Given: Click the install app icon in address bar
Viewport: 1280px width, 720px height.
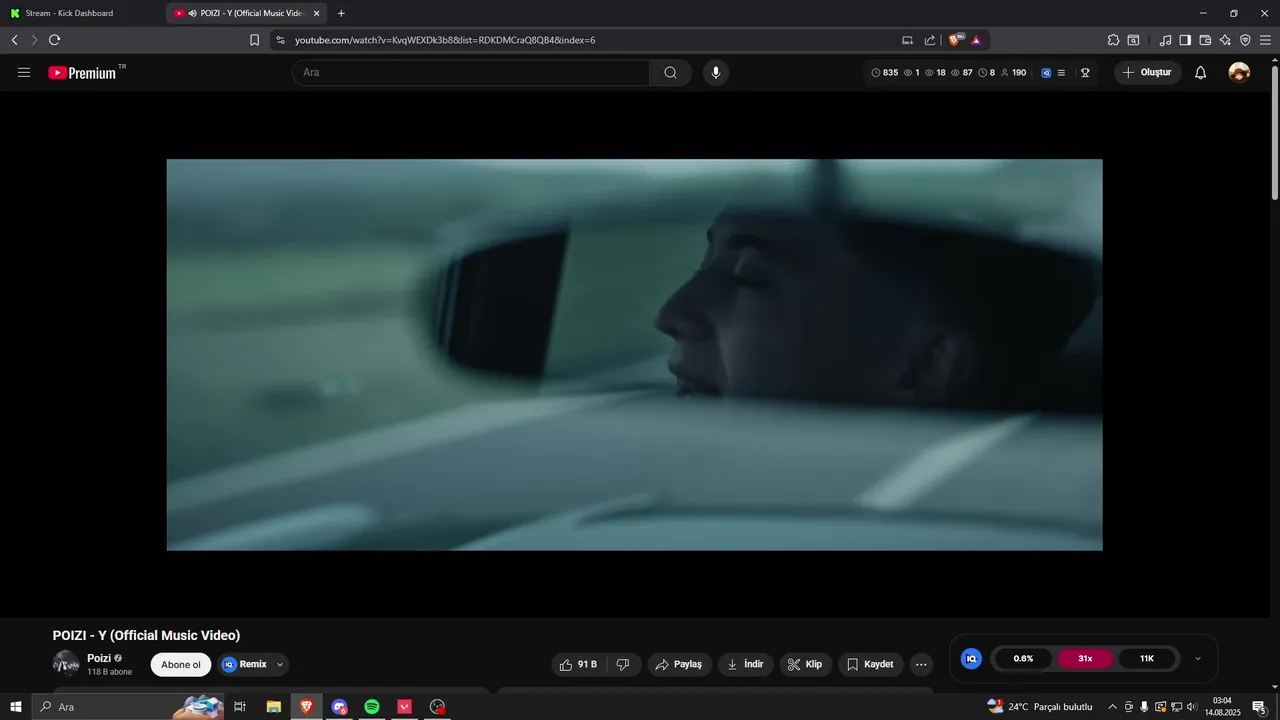Looking at the screenshot, I should (x=907, y=40).
